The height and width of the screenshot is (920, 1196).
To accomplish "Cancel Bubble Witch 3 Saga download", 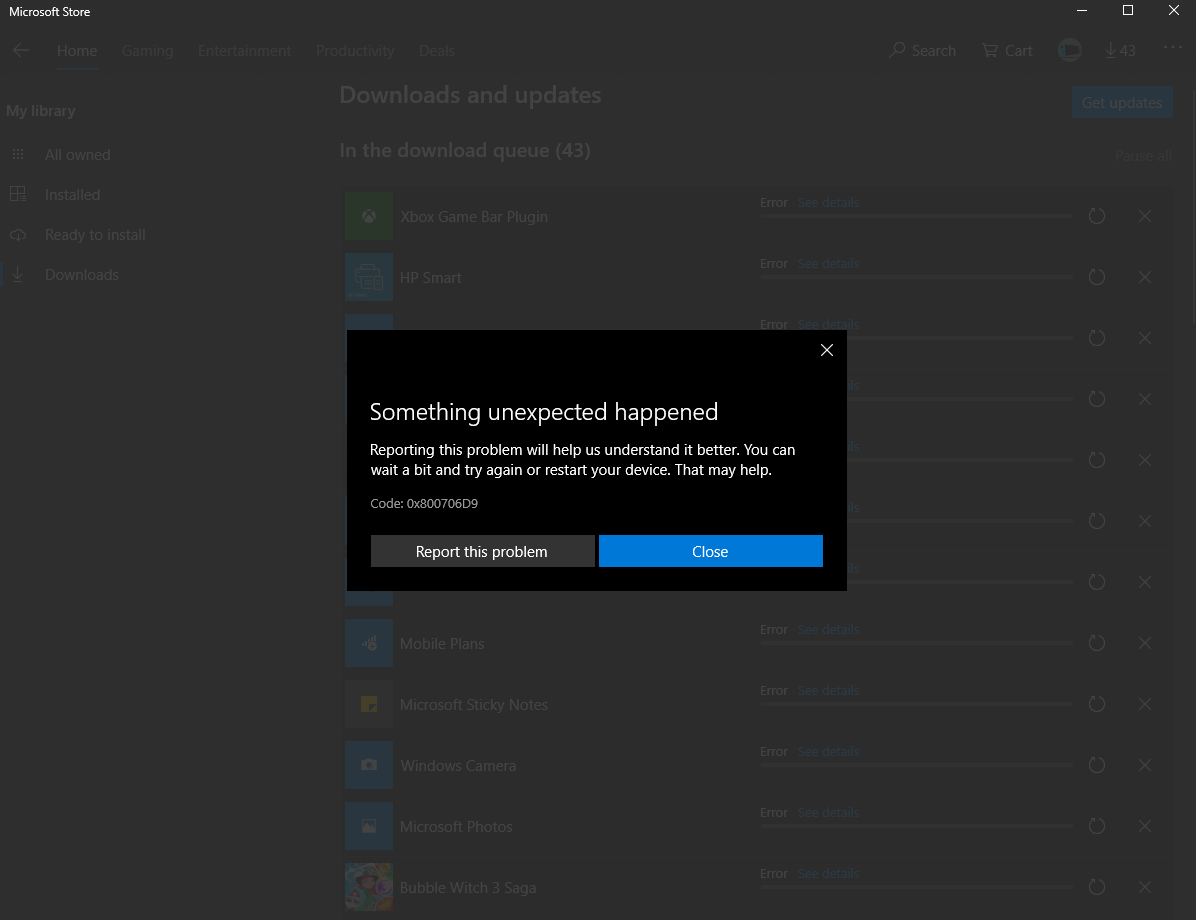I will pyautogui.click(x=1145, y=887).
